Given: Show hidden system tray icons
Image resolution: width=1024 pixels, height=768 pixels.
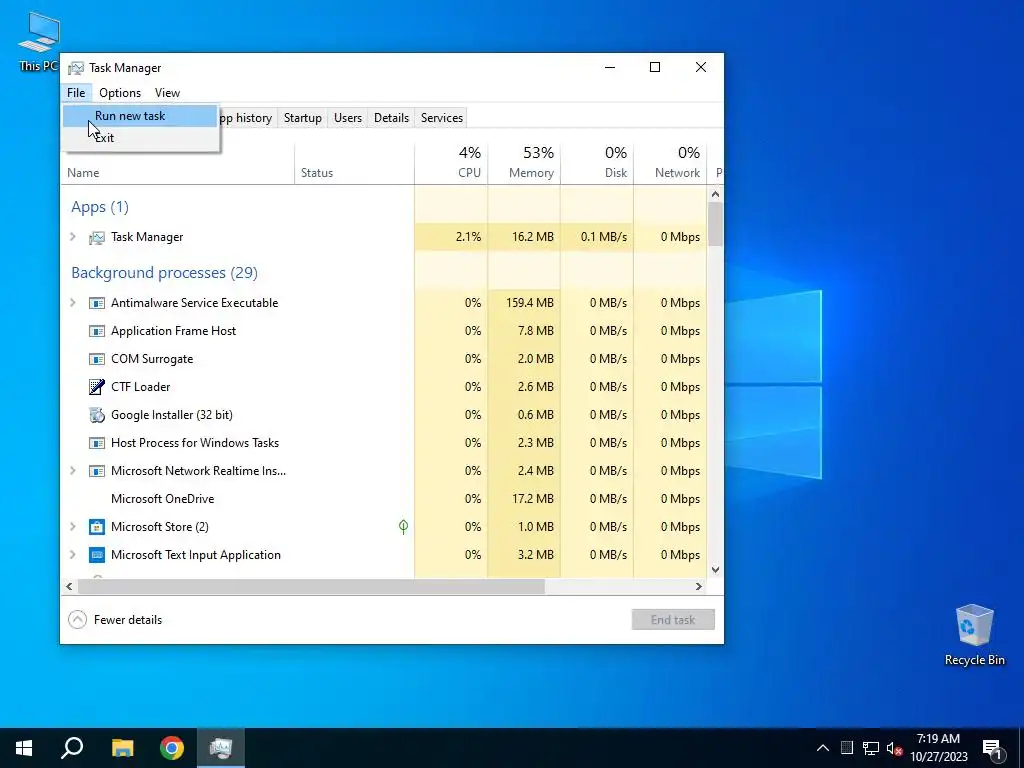Looking at the screenshot, I should pos(823,748).
